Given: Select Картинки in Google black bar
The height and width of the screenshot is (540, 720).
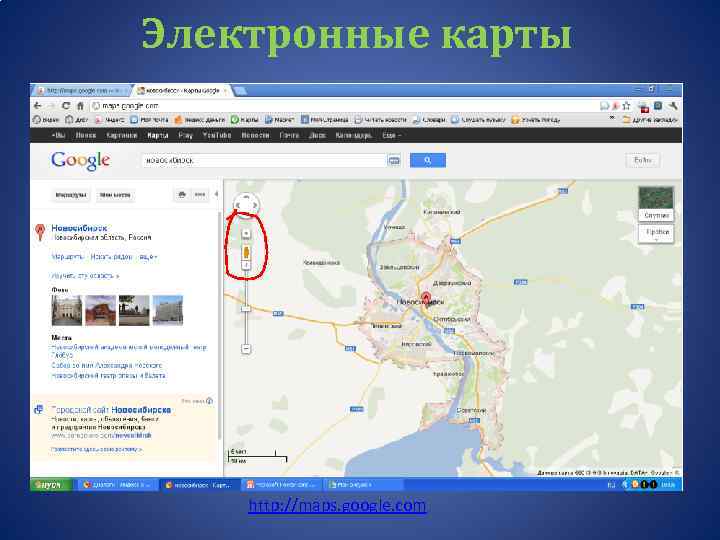Looking at the screenshot, I should pyautogui.click(x=122, y=135).
